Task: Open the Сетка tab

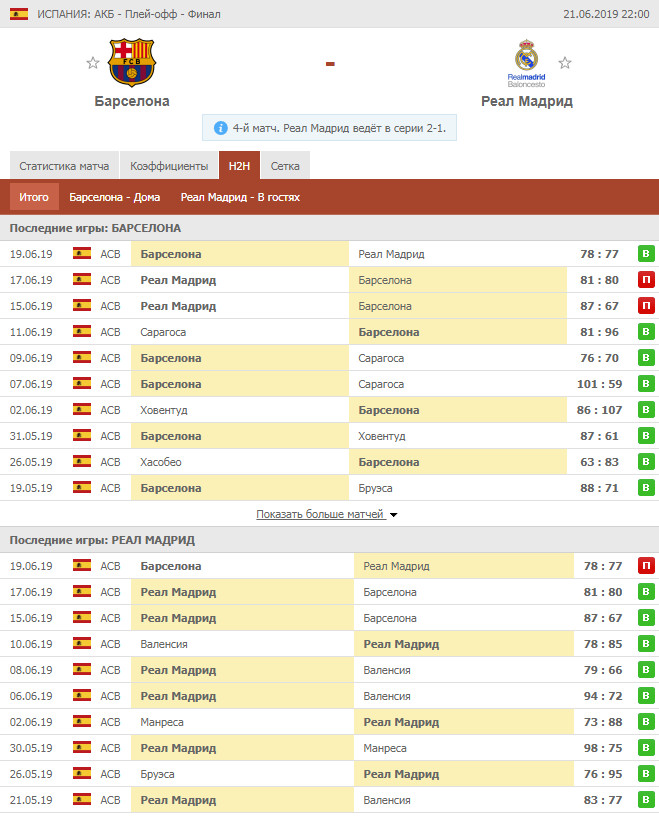Action: tap(285, 166)
